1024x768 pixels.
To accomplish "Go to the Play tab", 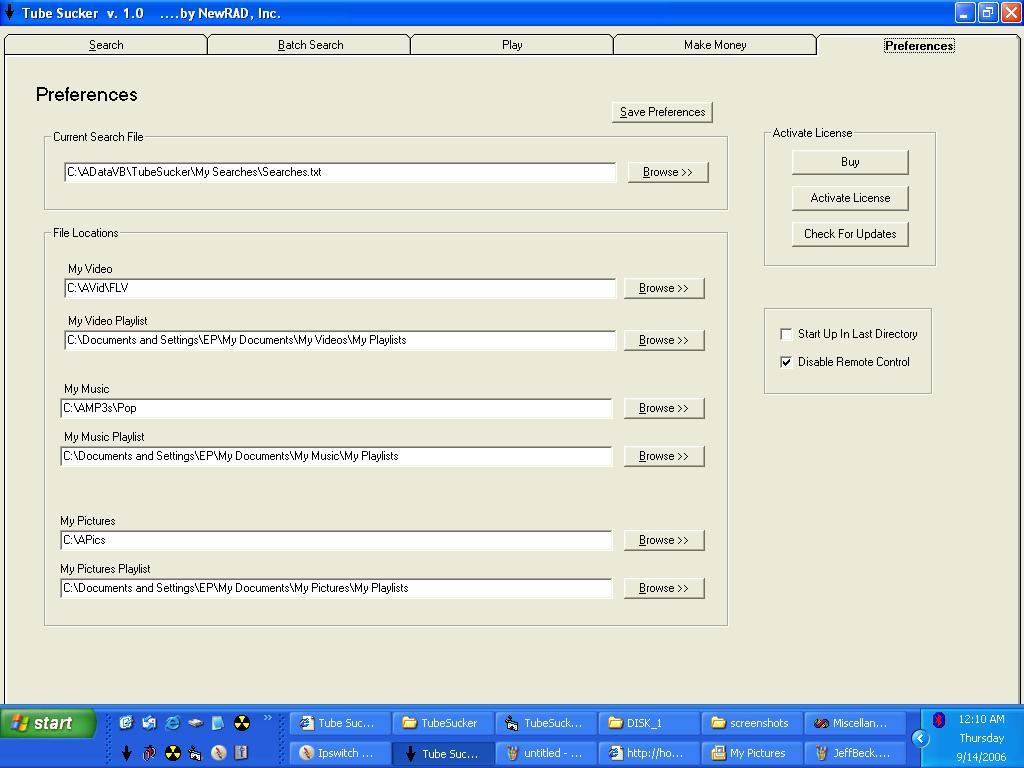I will [512, 45].
